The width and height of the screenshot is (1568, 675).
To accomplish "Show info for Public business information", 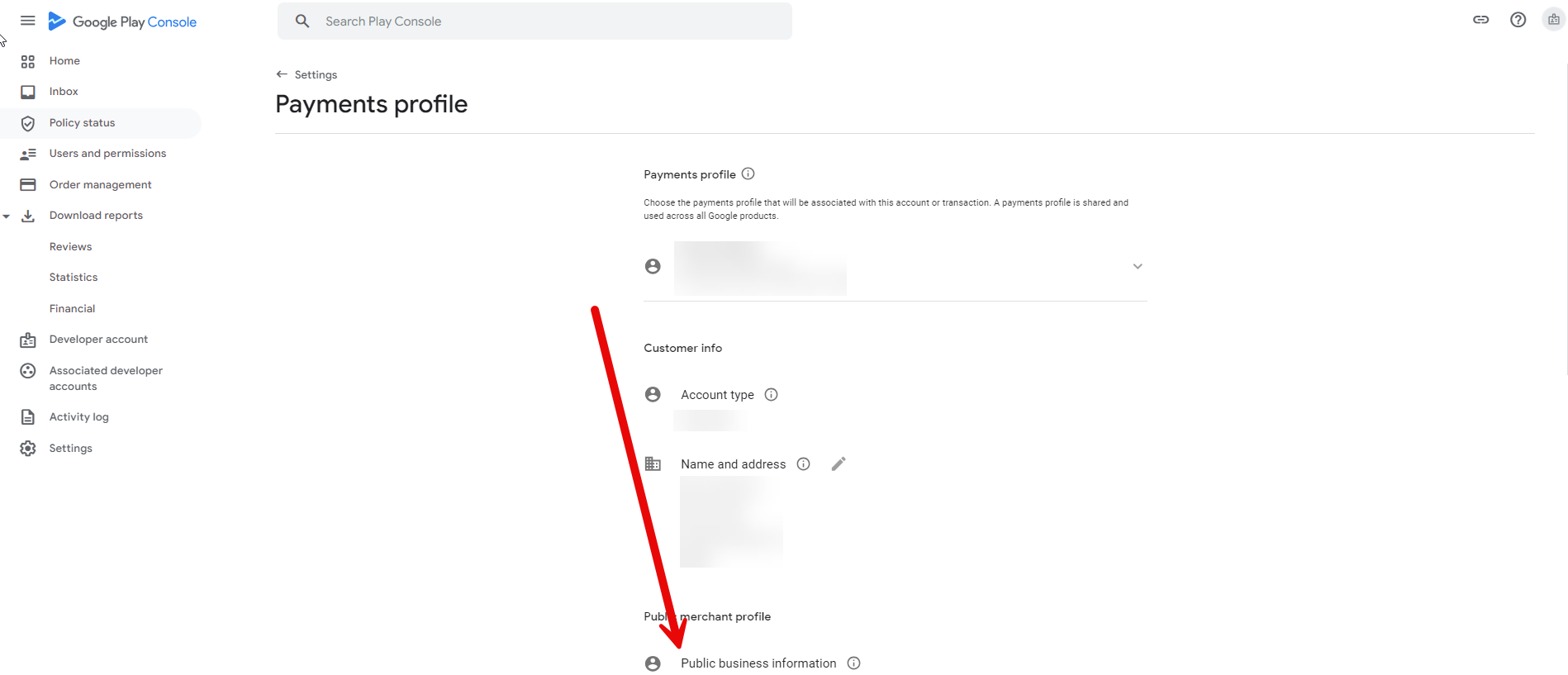I will pos(854,663).
